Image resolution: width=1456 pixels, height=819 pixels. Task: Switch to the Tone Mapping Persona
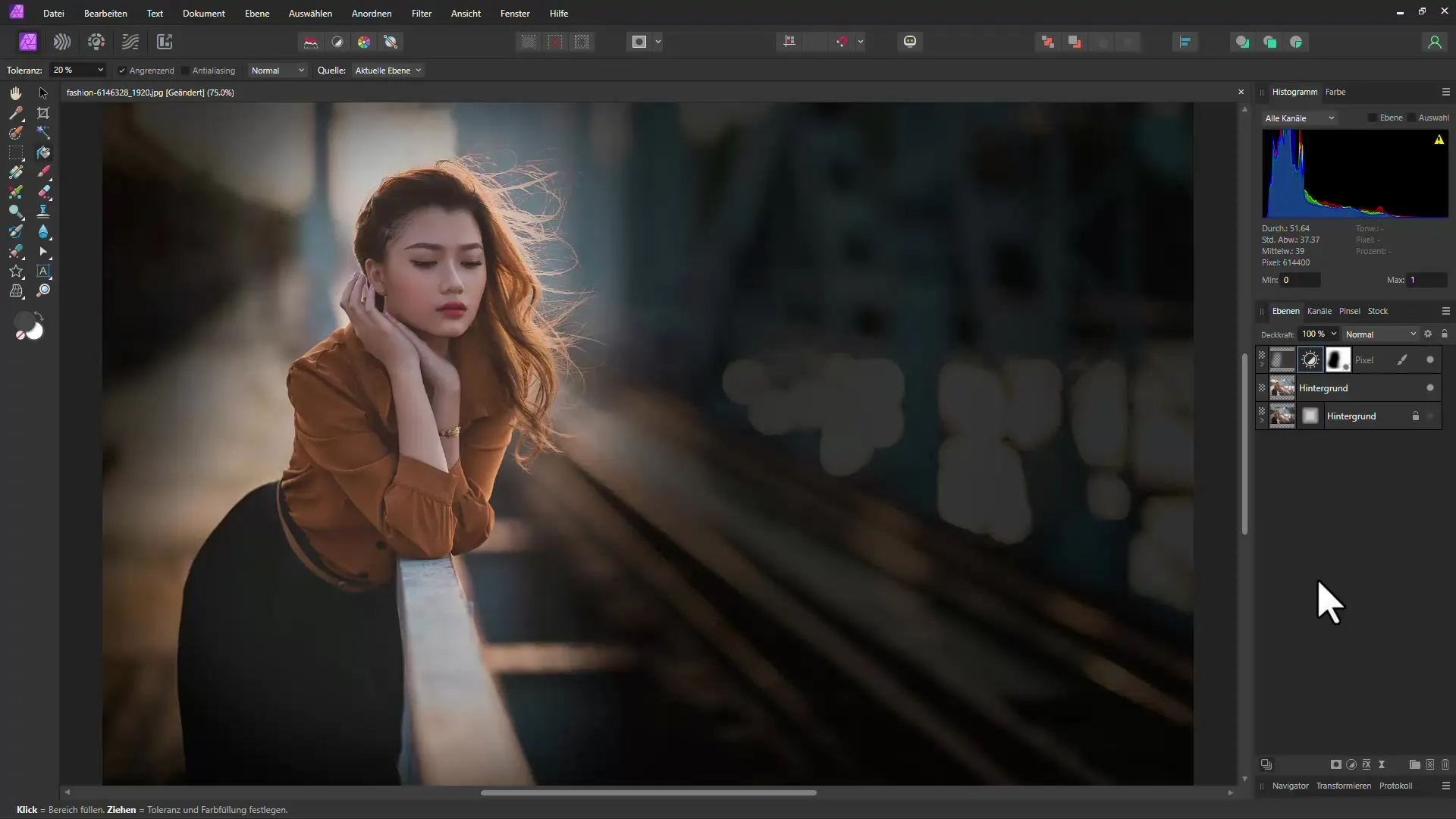click(130, 42)
